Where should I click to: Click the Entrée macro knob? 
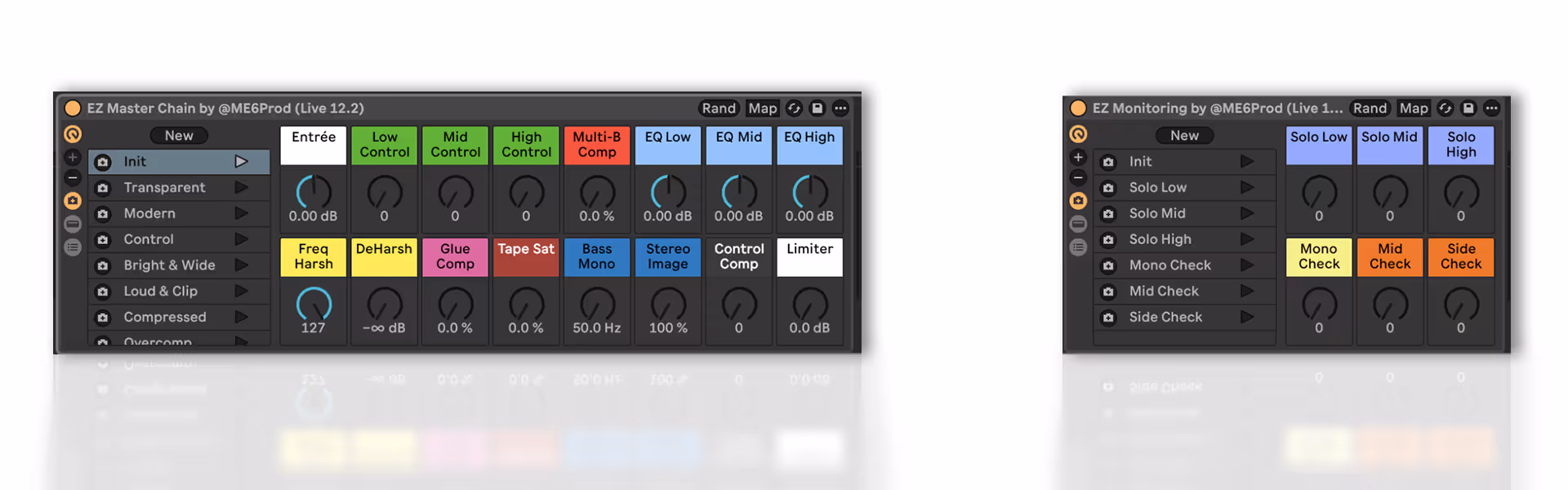[x=314, y=192]
